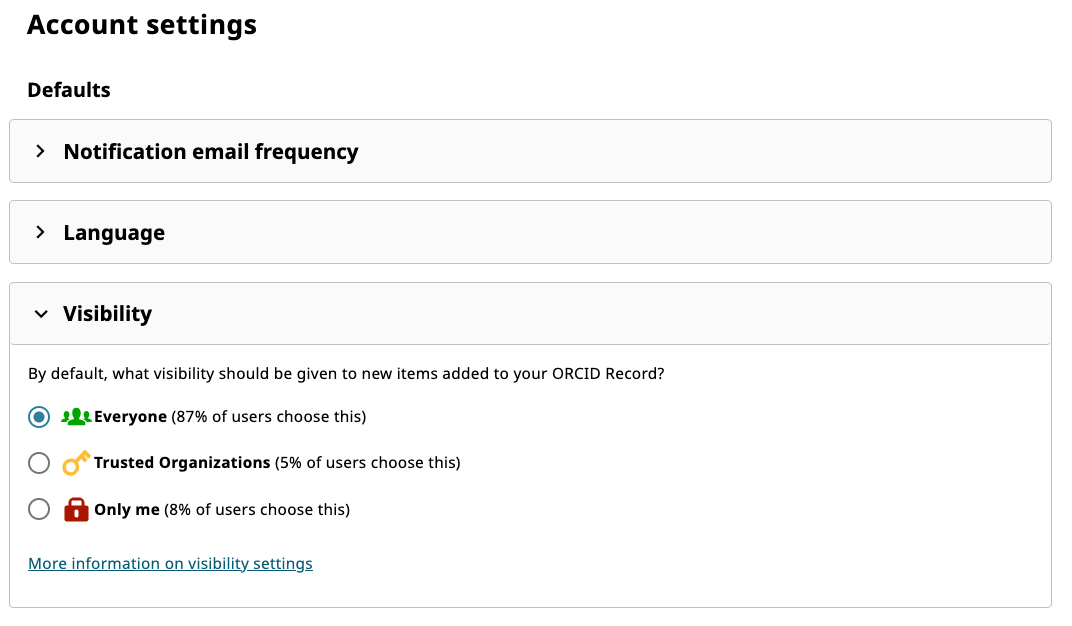This screenshot has height=626, width=1072.
Task: Click the green Everyone people icon
Action: click(76, 417)
